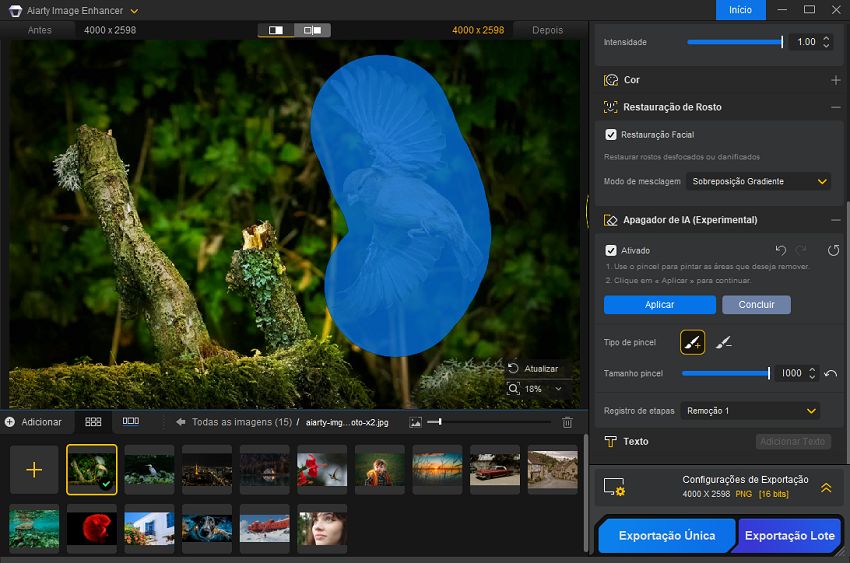This screenshot has width=850, height=563.
Task: Select the subtract brush tool
Action: 723,342
